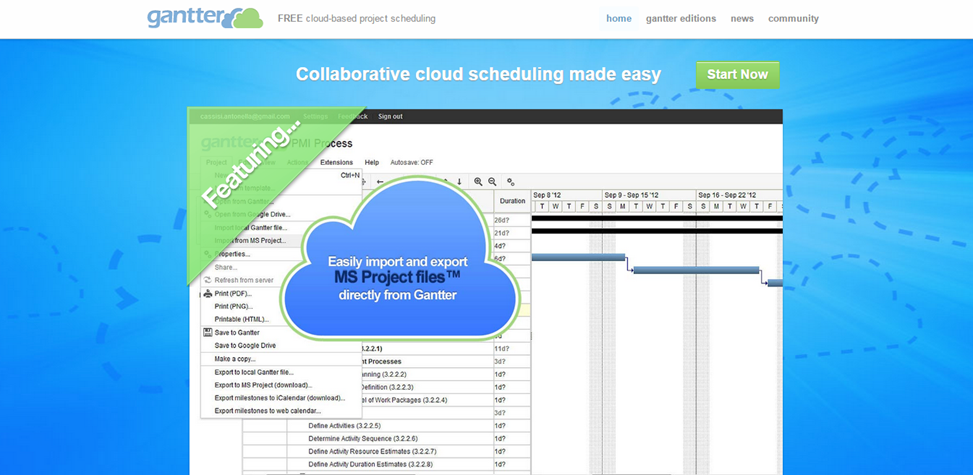
Task: Click the Duration column header
Action: point(513,201)
